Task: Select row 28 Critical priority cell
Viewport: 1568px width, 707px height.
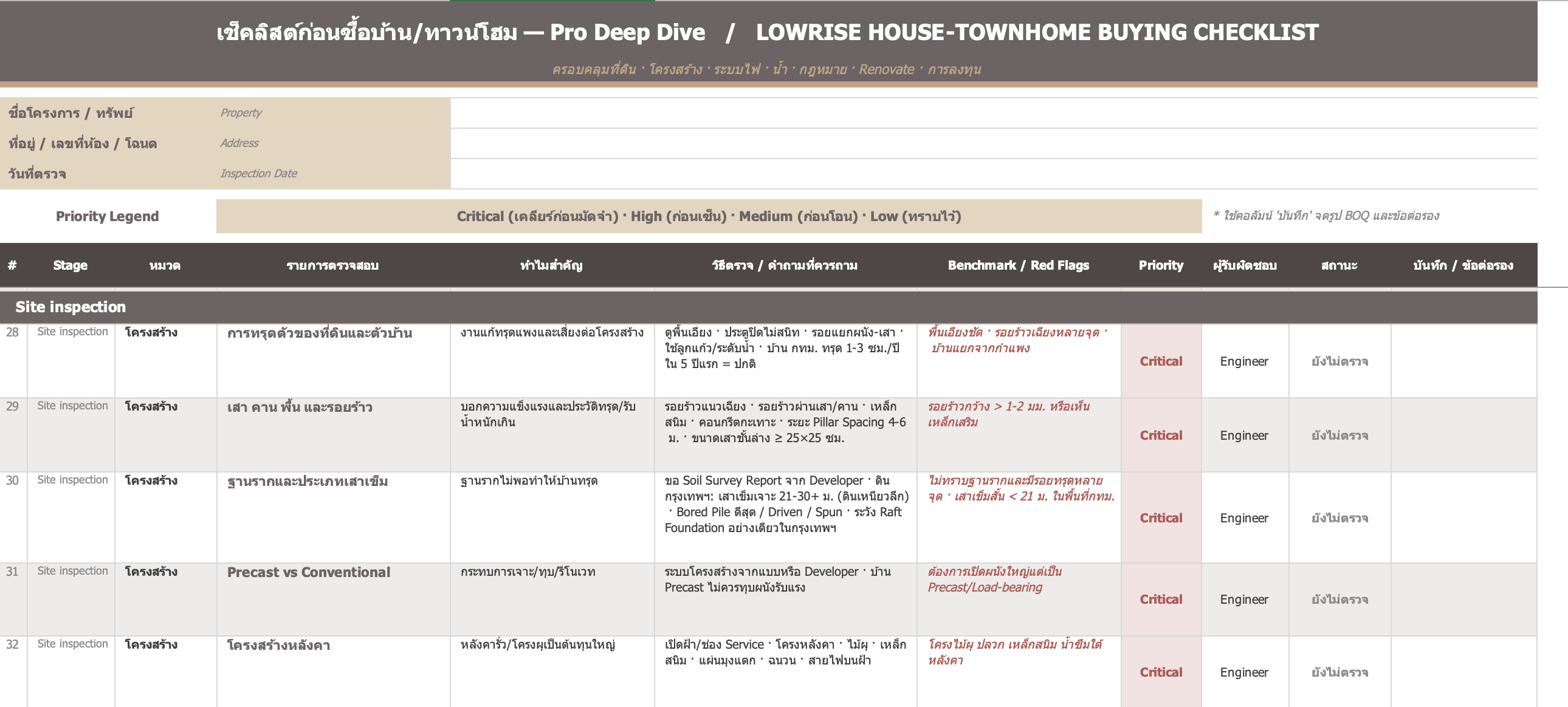Action: click(1161, 361)
